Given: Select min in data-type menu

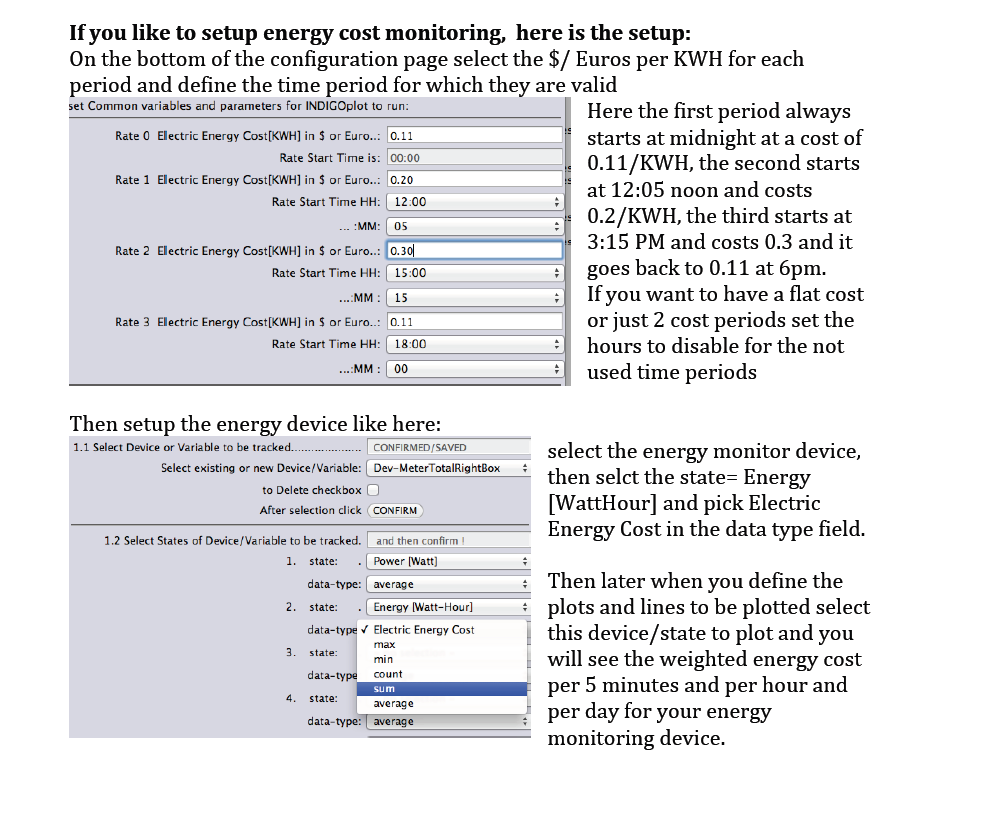Looking at the screenshot, I should [442, 659].
